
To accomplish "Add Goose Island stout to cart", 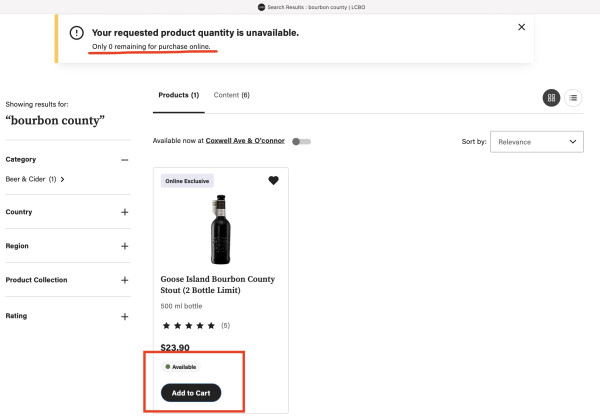I will (x=191, y=393).
